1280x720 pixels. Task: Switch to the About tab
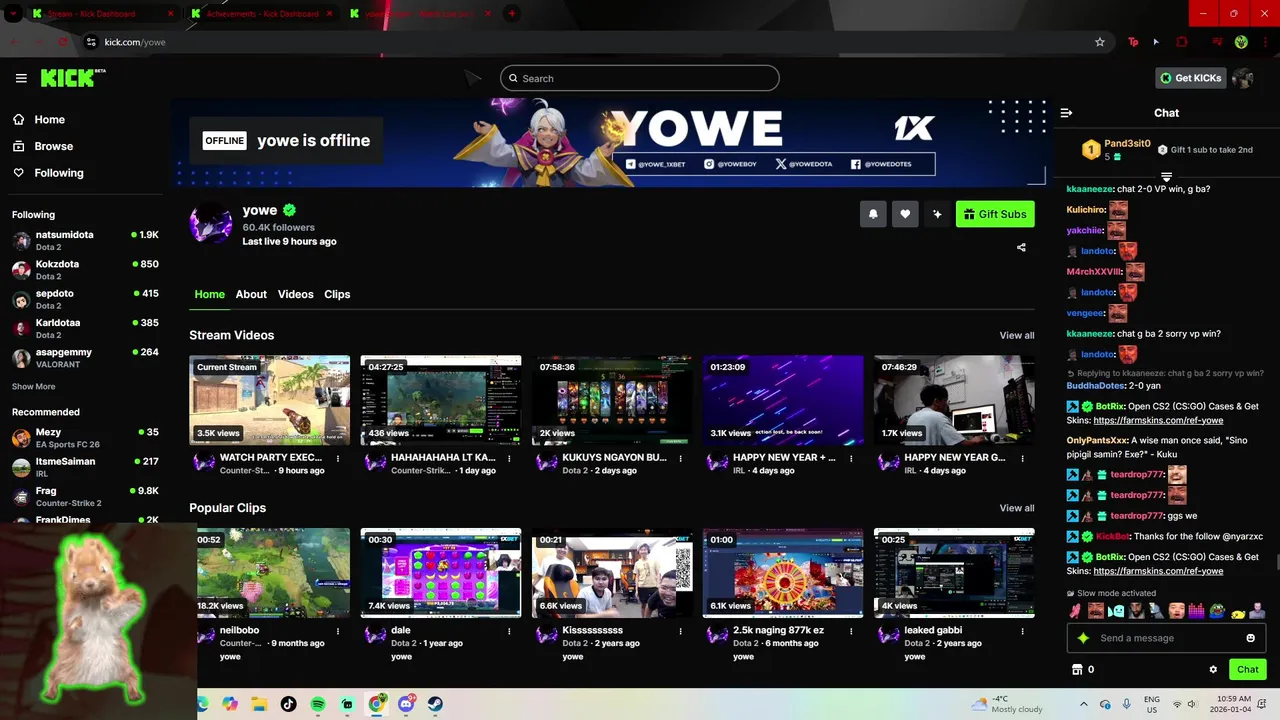(251, 294)
